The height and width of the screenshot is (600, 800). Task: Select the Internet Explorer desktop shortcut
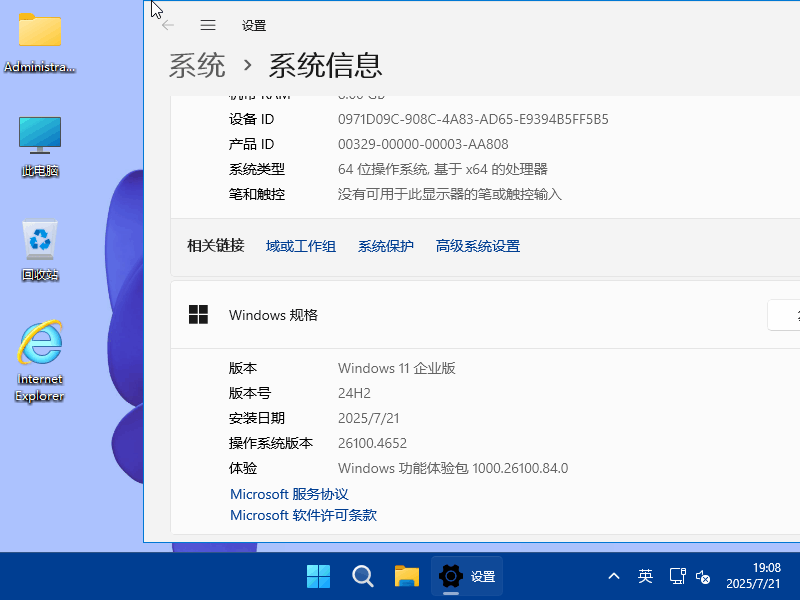(40, 360)
